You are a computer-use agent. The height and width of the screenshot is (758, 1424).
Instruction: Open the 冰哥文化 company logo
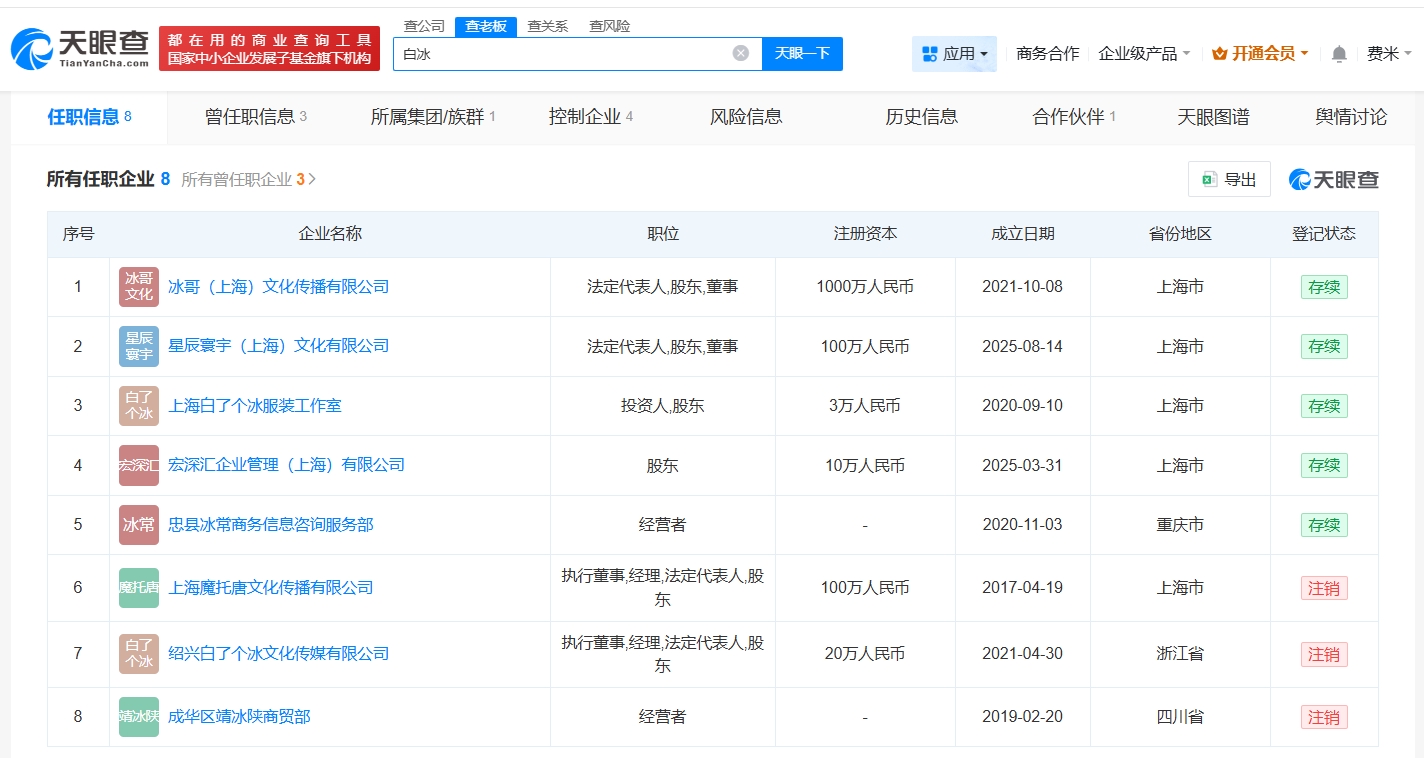[139, 287]
